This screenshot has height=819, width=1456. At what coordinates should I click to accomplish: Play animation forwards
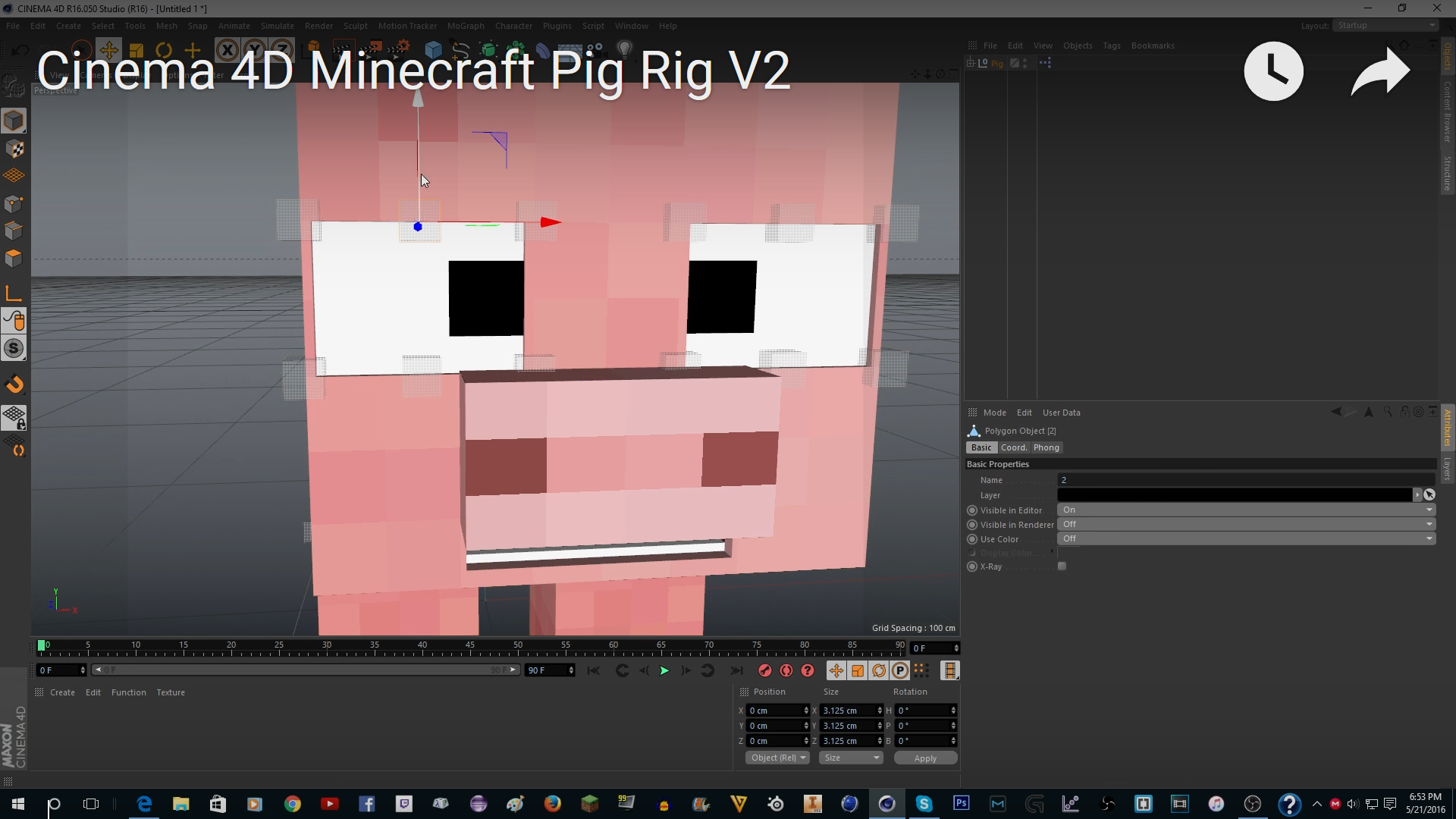[664, 670]
